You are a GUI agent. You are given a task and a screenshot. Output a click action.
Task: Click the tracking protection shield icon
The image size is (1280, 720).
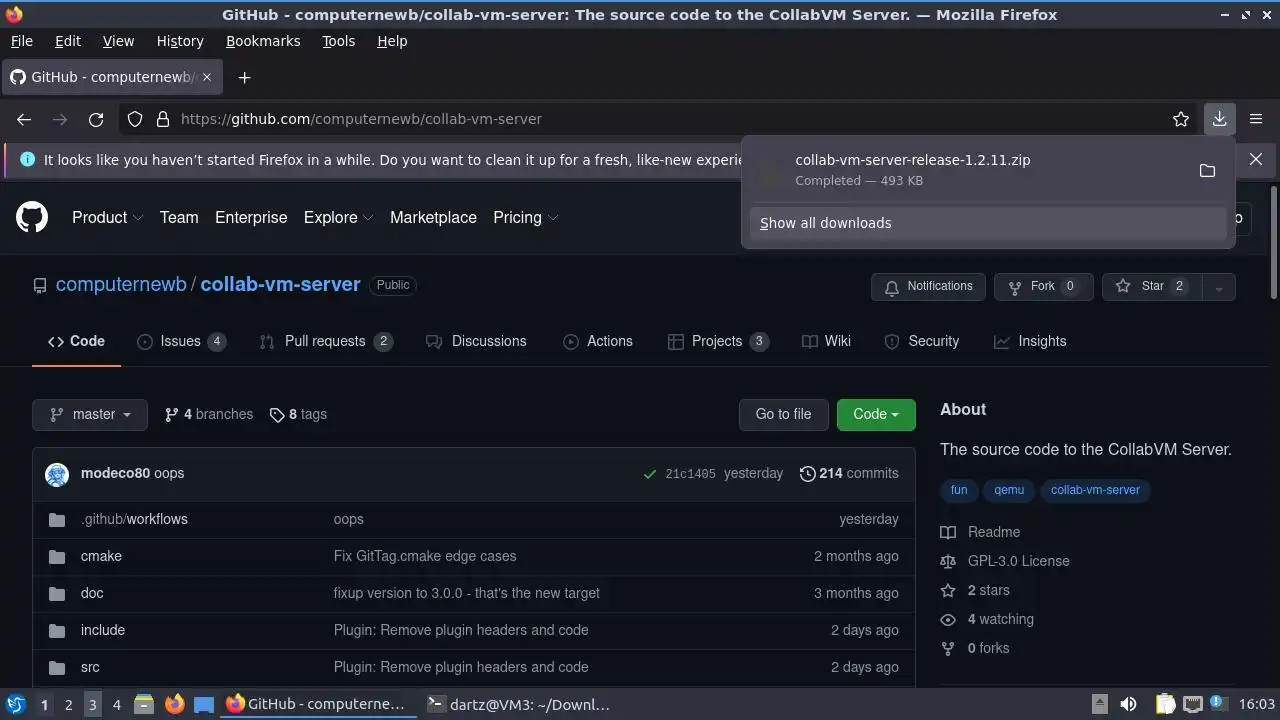tap(135, 119)
